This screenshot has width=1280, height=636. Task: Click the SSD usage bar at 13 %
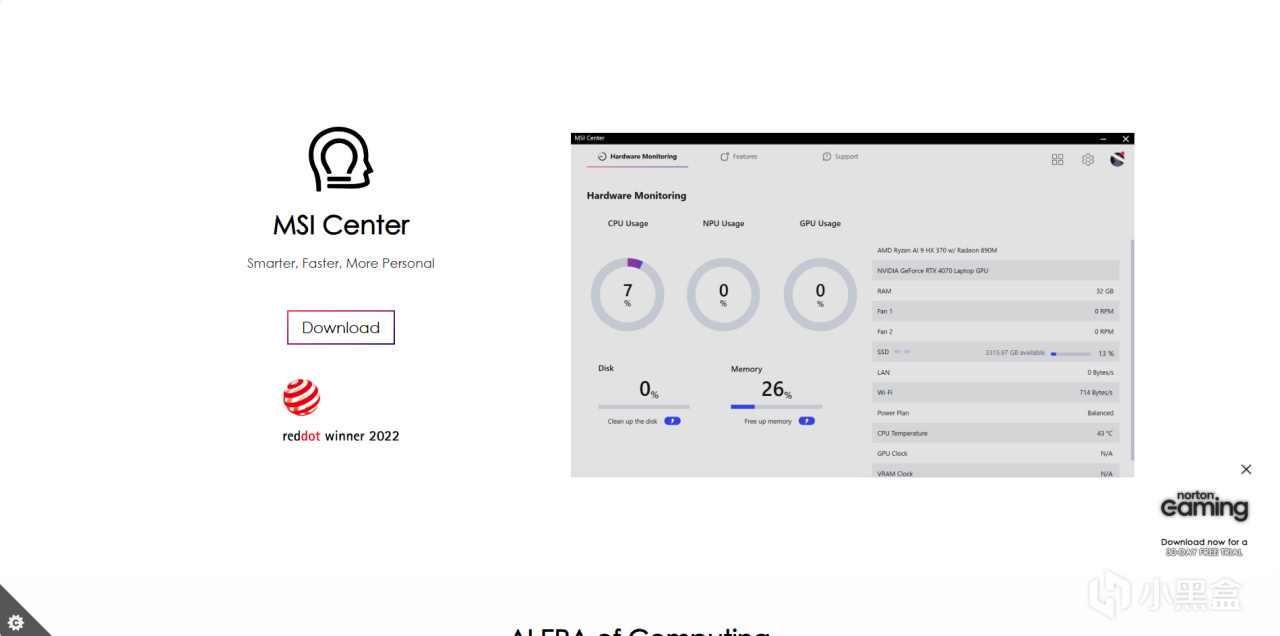[1070, 353]
